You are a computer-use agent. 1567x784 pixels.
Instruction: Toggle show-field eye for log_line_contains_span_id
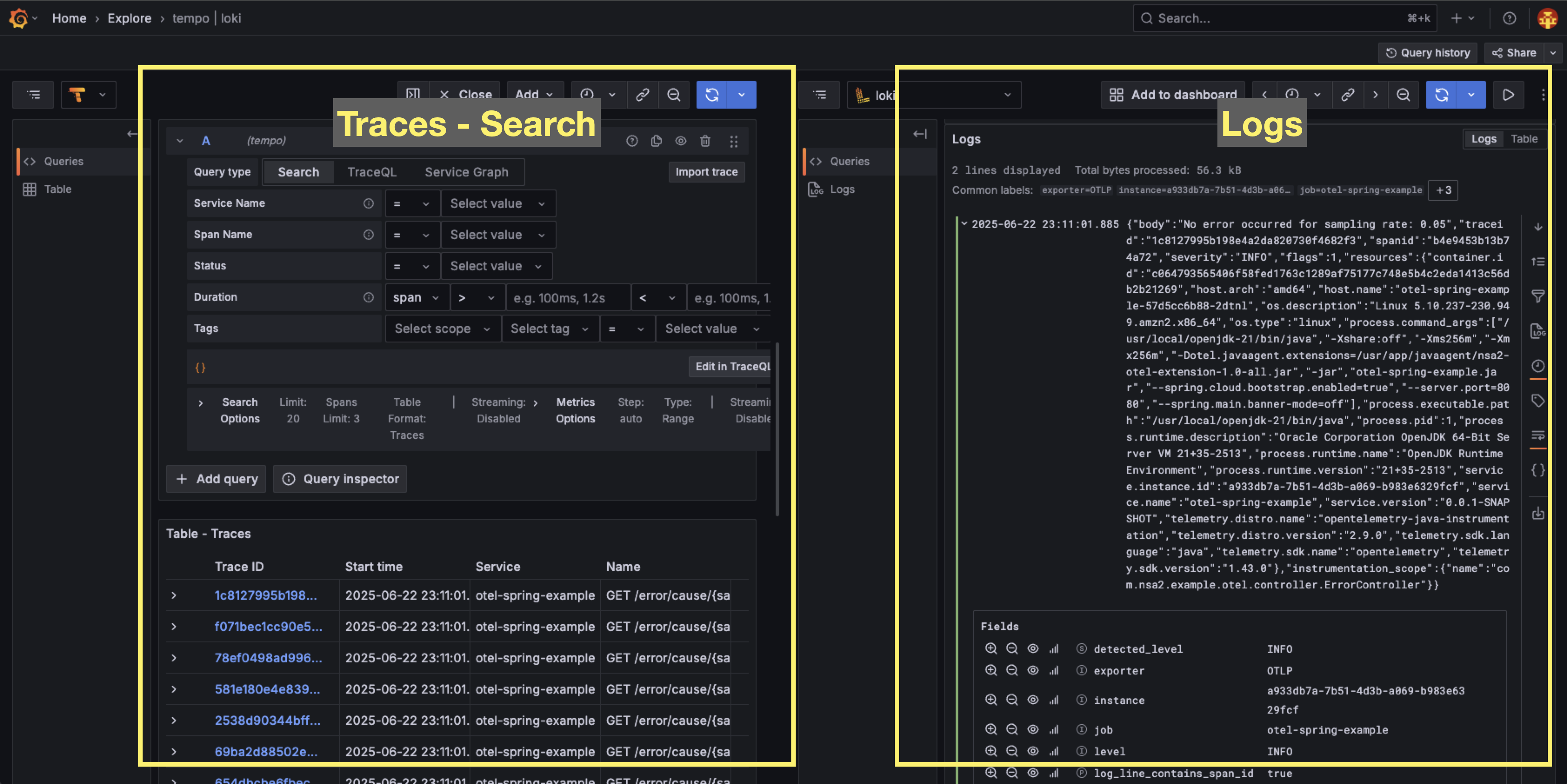click(1032, 773)
